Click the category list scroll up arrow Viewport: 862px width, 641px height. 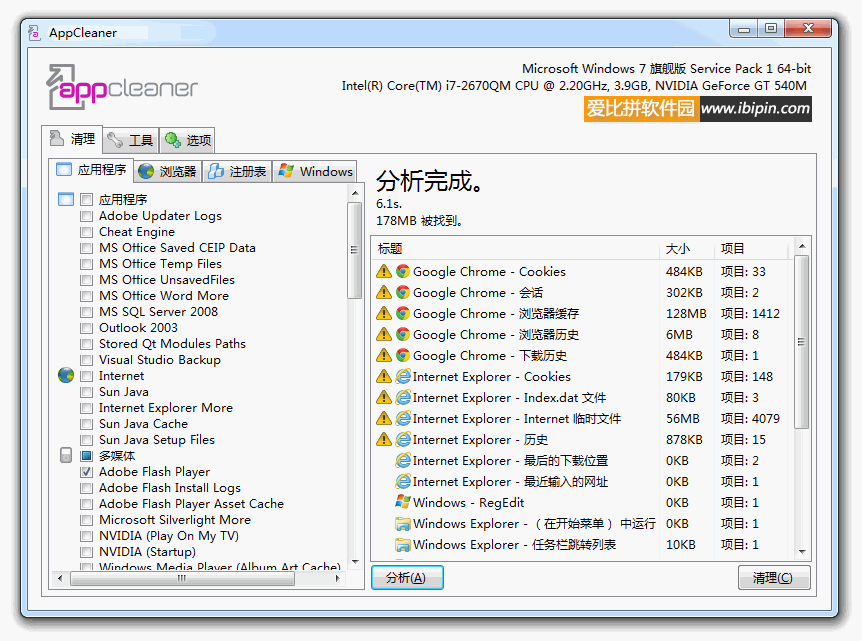[355, 194]
